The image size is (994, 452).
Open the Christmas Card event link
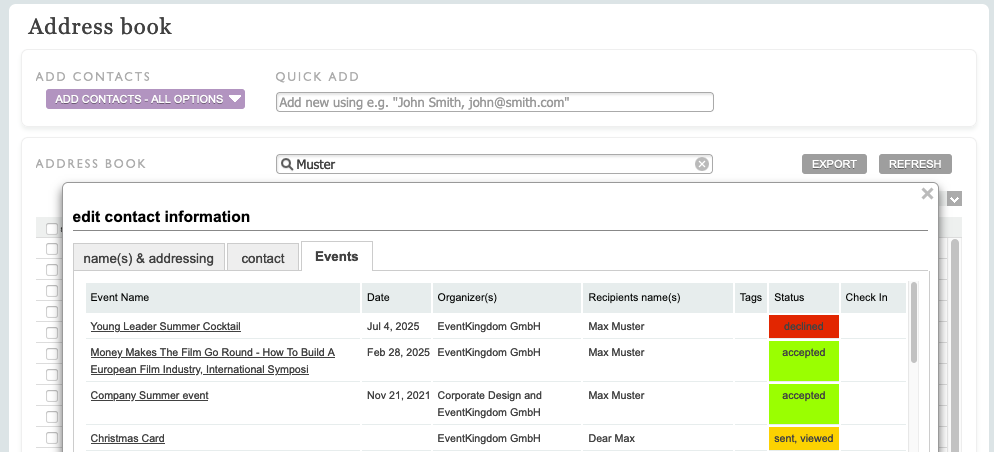127,438
